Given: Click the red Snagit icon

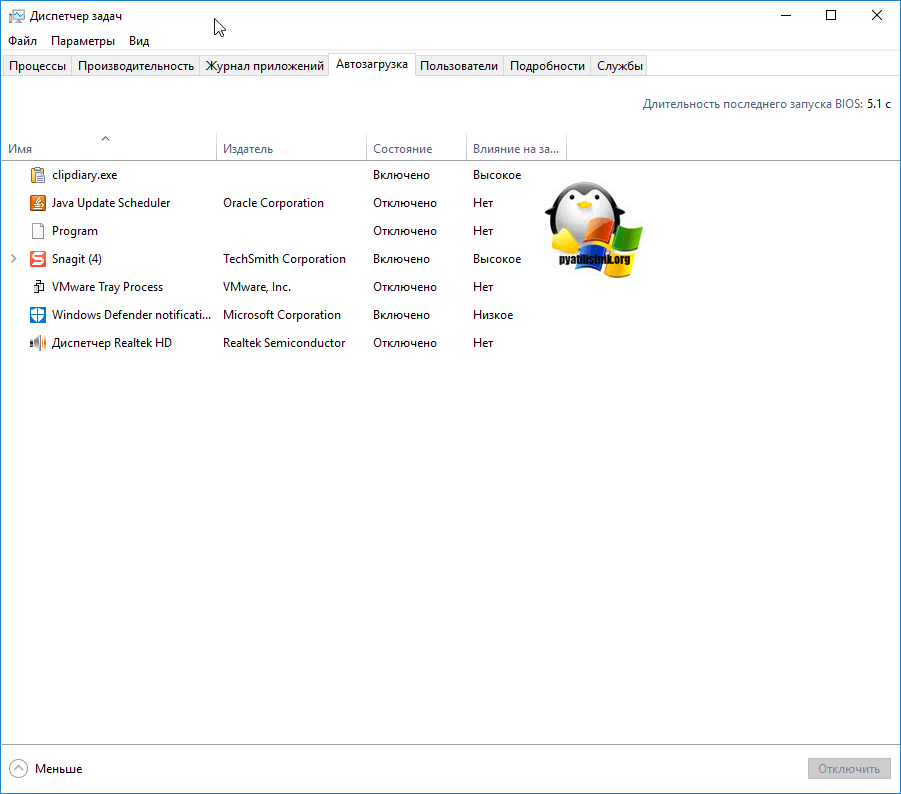Looking at the screenshot, I should pyautogui.click(x=38, y=259).
